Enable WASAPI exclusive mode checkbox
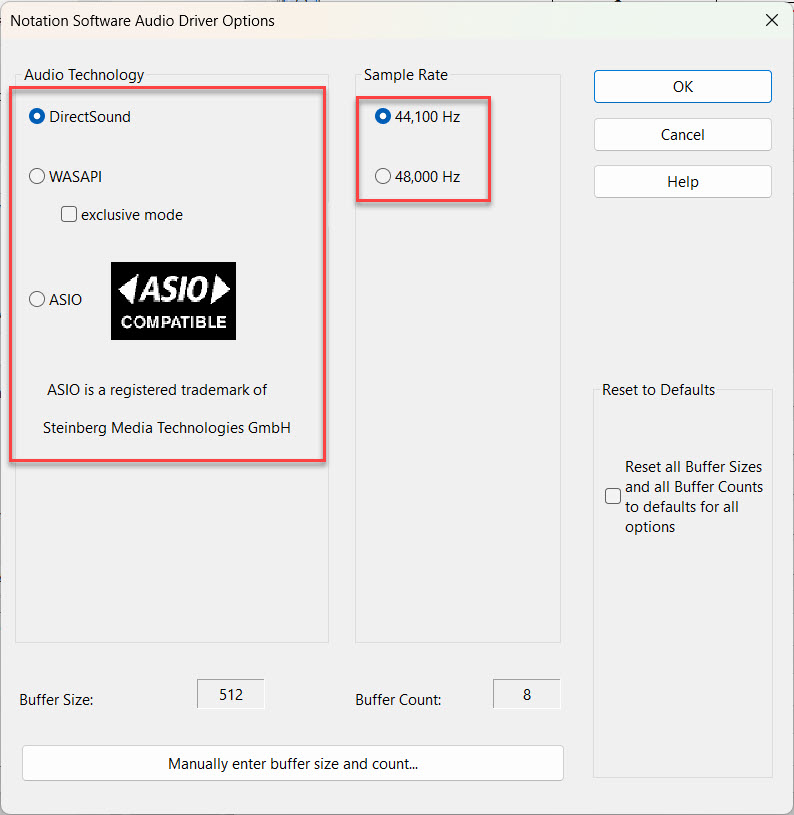 tap(69, 214)
